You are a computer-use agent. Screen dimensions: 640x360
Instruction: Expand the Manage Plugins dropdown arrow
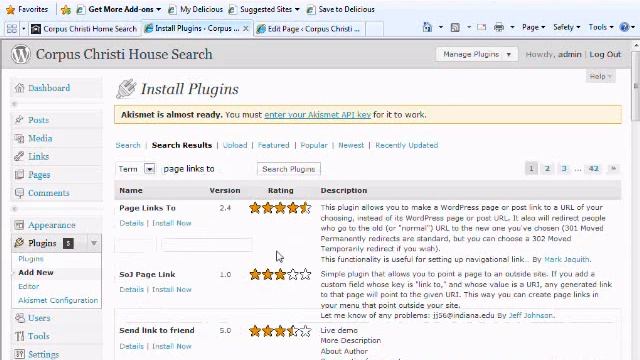509,54
